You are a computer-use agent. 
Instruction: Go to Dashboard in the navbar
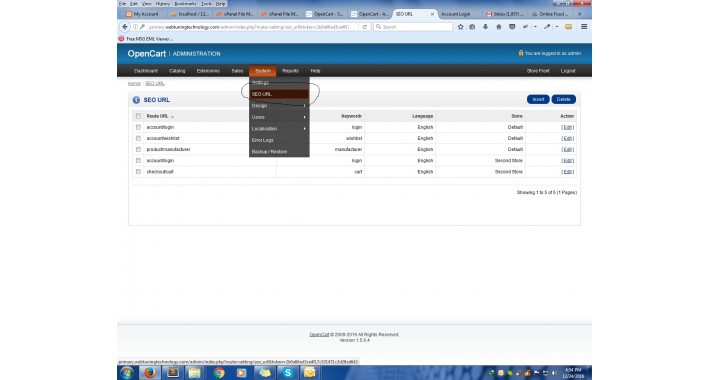[x=146, y=71]
